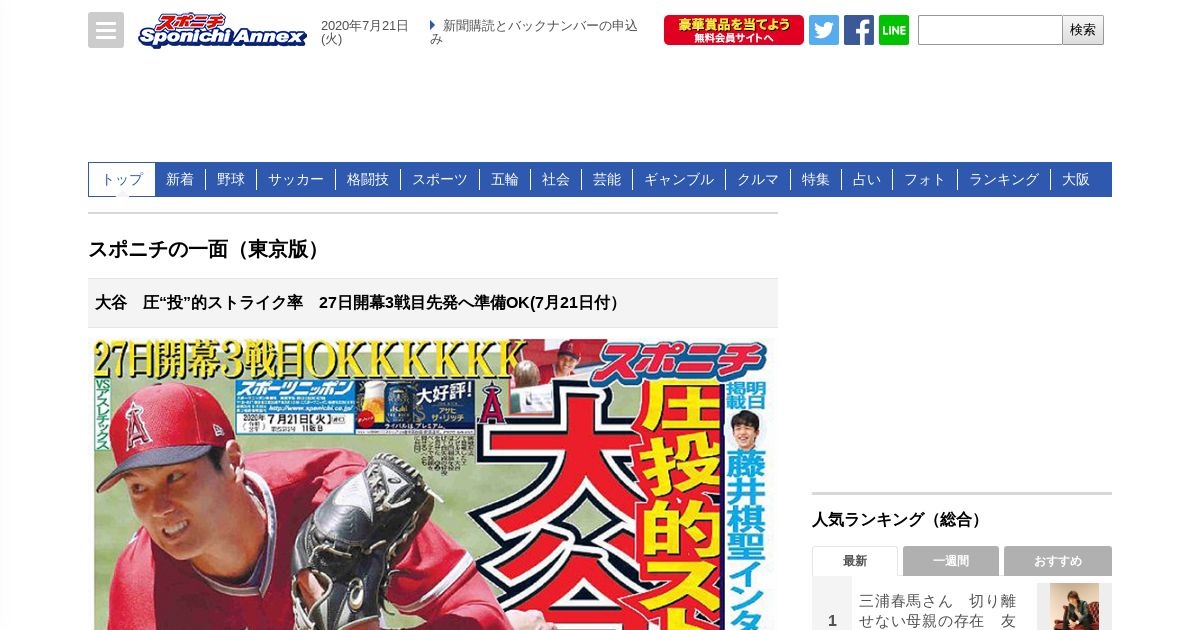Focus the site search input field
The width and height of the screenshot is (1200, 630).
tap(990, 30)
